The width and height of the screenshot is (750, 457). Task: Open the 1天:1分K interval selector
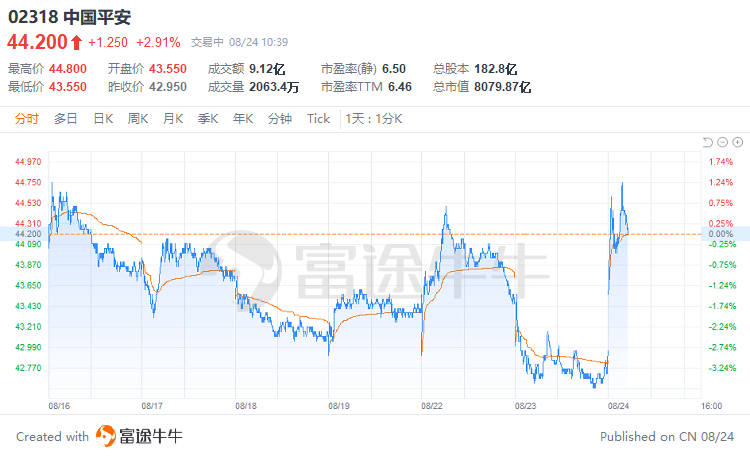(x=374, y=119)
